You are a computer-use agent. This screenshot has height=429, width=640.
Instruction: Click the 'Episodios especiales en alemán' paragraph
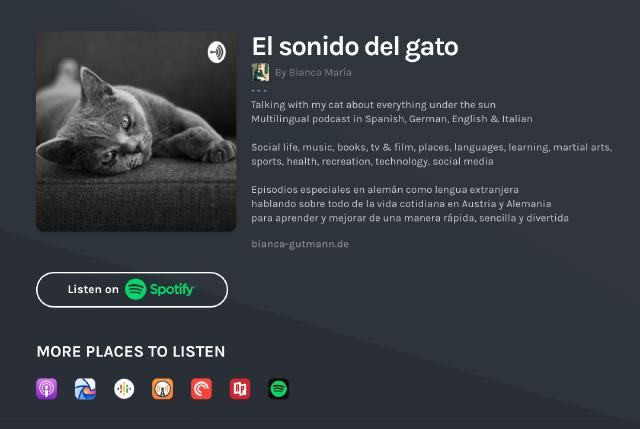tap(410, 204)
